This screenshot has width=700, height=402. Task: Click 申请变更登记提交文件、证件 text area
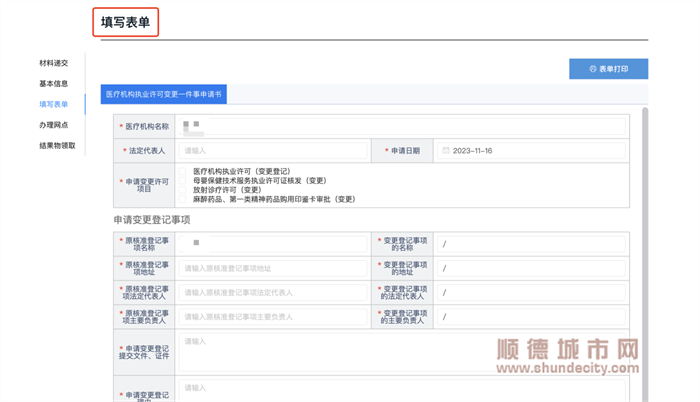pos(400,354)
